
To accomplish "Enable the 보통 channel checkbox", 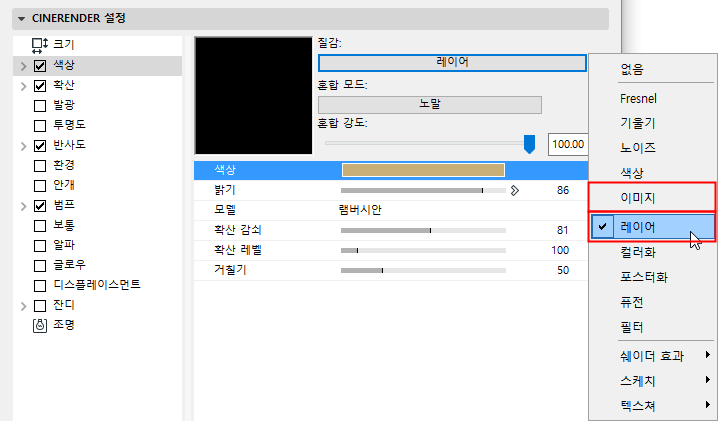I will [40, 226].
